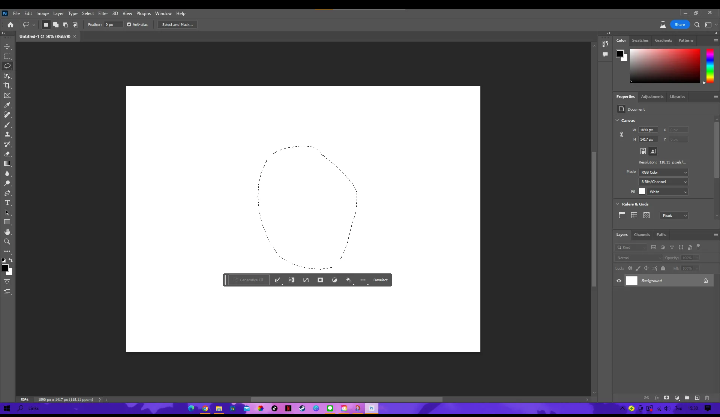This screenshot has height=417, width=720.
Task: Click the Feather value input field
Action: [113, 25]
